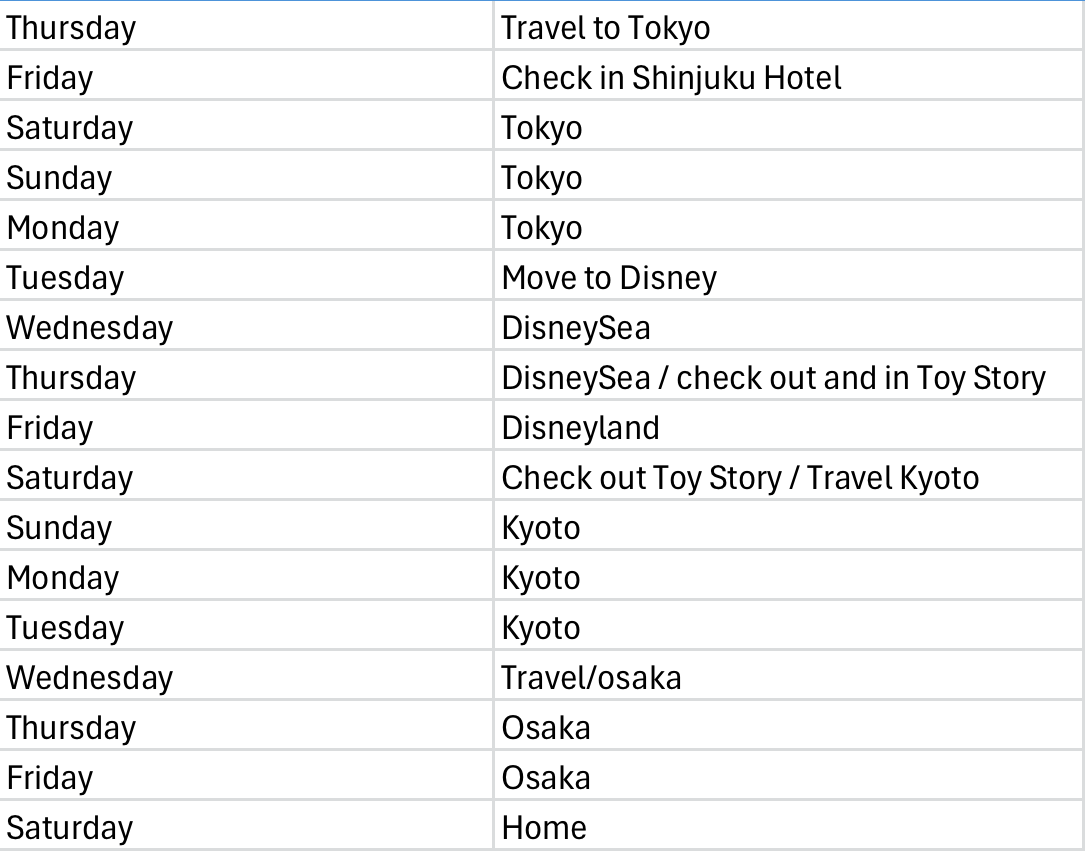
Task: Click the "Disneyland" cell
Action: [x=580, y=427]
